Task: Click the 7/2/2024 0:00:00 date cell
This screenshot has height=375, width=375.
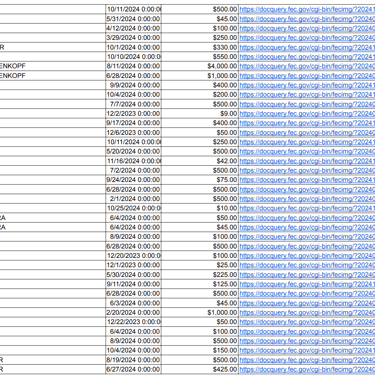Action: pyautogui.click(x=133, y=170)
